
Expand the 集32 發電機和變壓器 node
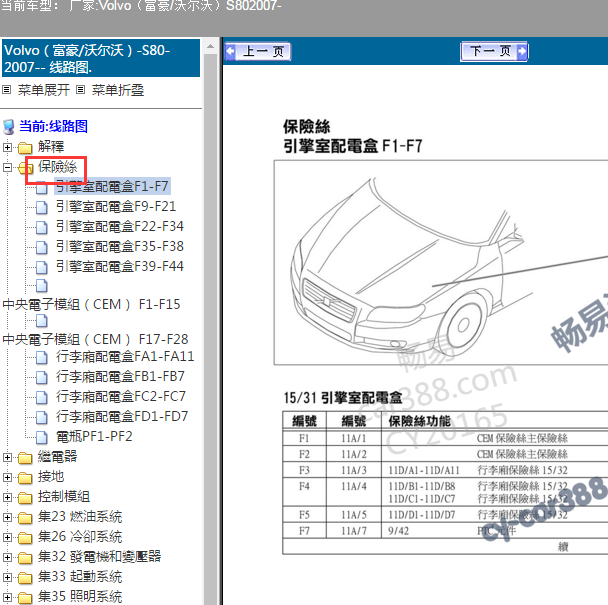coord(7,557)
